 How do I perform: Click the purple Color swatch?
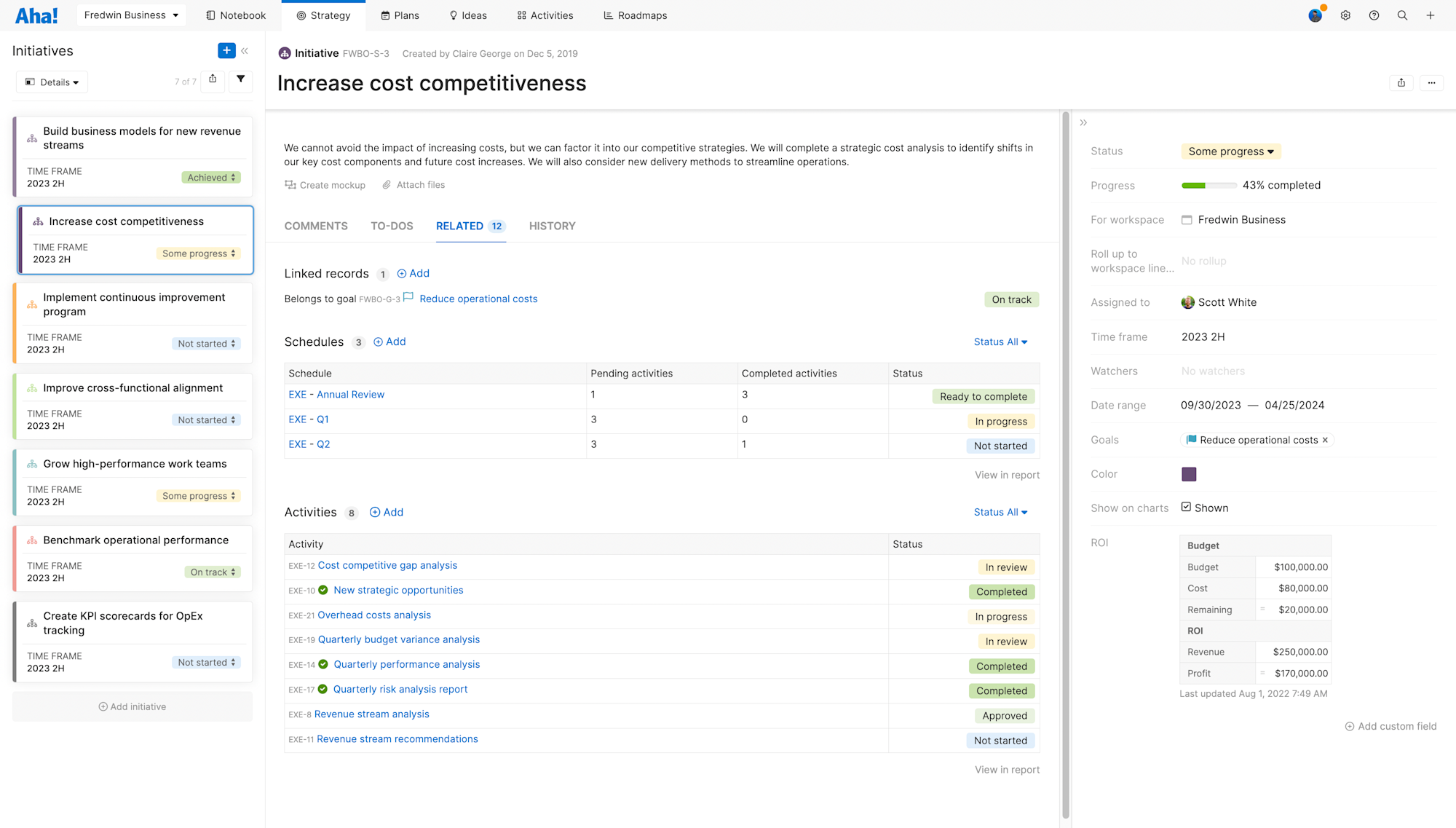(x=1189, y=474)
